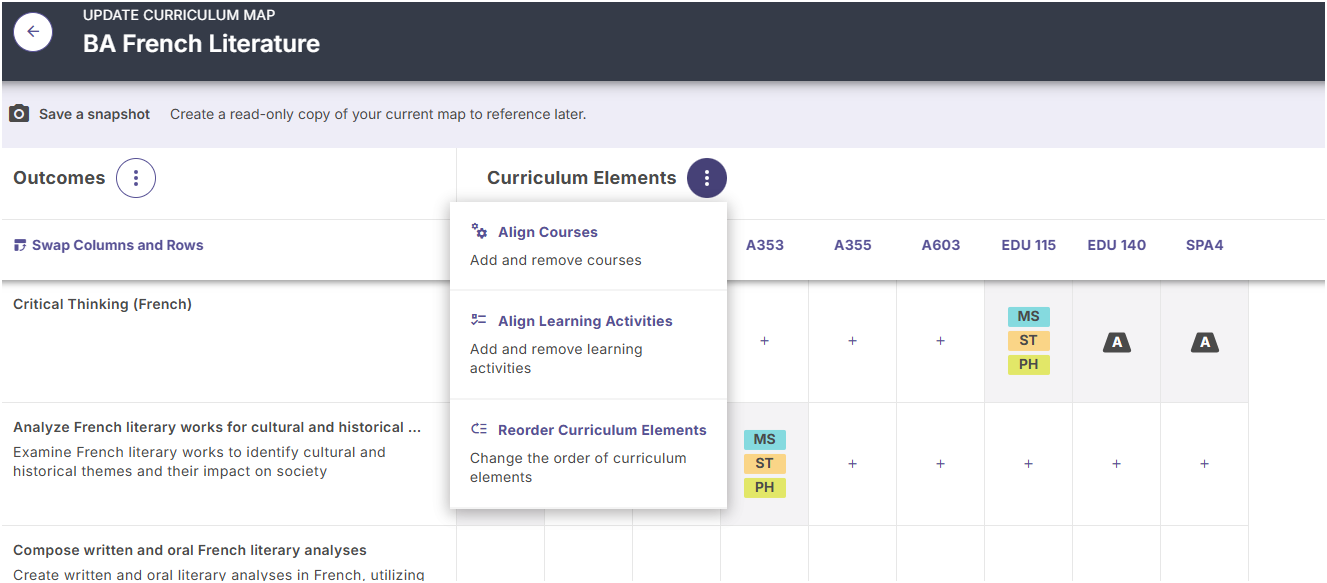The height and width of the screenshot is (583, 1327).
Task: Add alignment for Critical Thinking in A603
Action: click(x=941, y=341)
